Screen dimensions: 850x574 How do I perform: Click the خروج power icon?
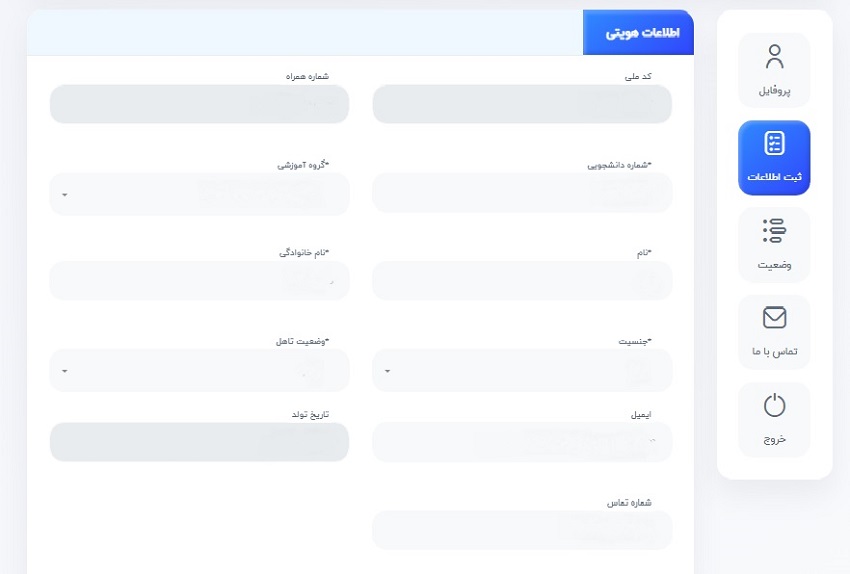point(774,405)
